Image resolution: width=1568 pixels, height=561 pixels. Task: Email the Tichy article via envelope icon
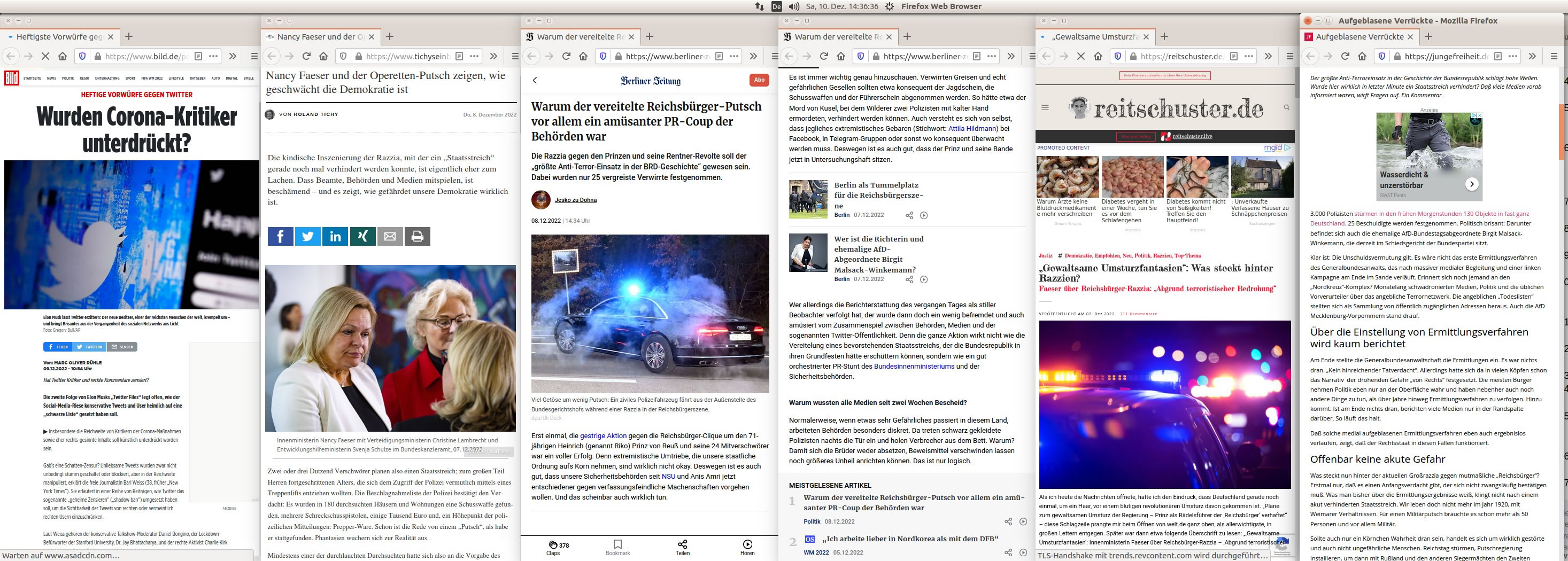tap(390, 236)
